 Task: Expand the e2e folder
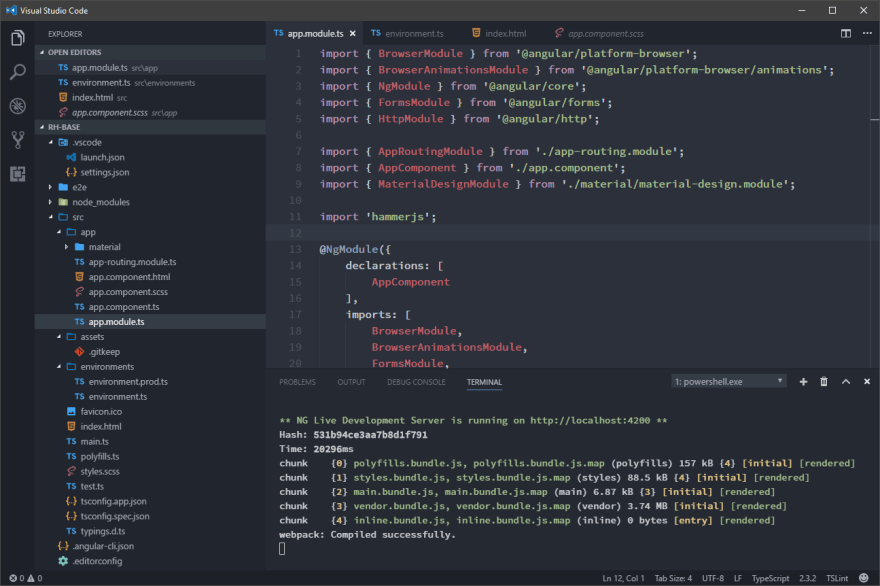[x=51, y=187]
